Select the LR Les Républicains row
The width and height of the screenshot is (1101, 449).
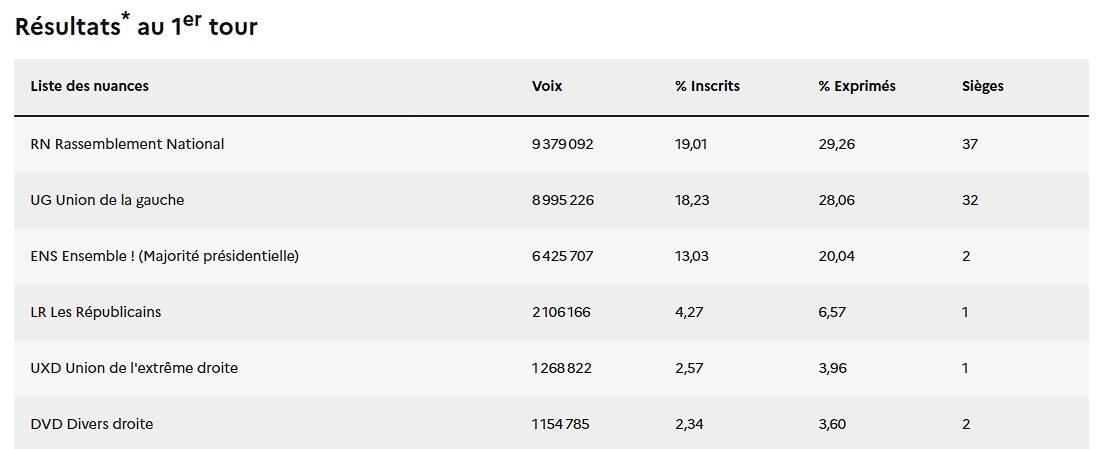(96, 312)
